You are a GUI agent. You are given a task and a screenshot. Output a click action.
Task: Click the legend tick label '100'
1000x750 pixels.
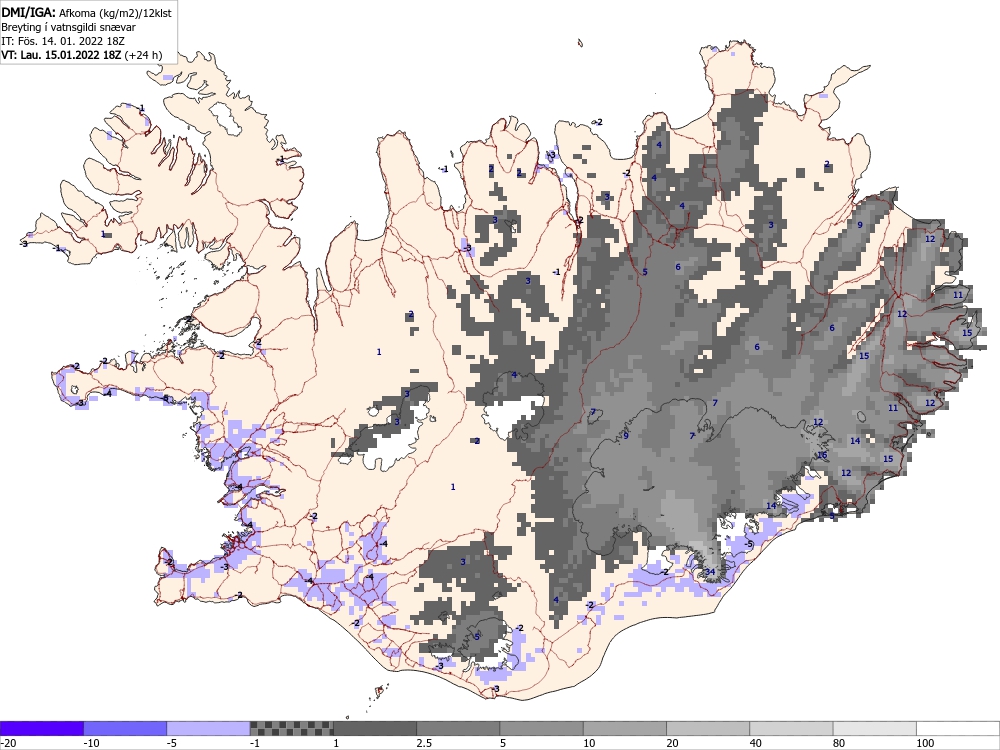pos(925,743)
